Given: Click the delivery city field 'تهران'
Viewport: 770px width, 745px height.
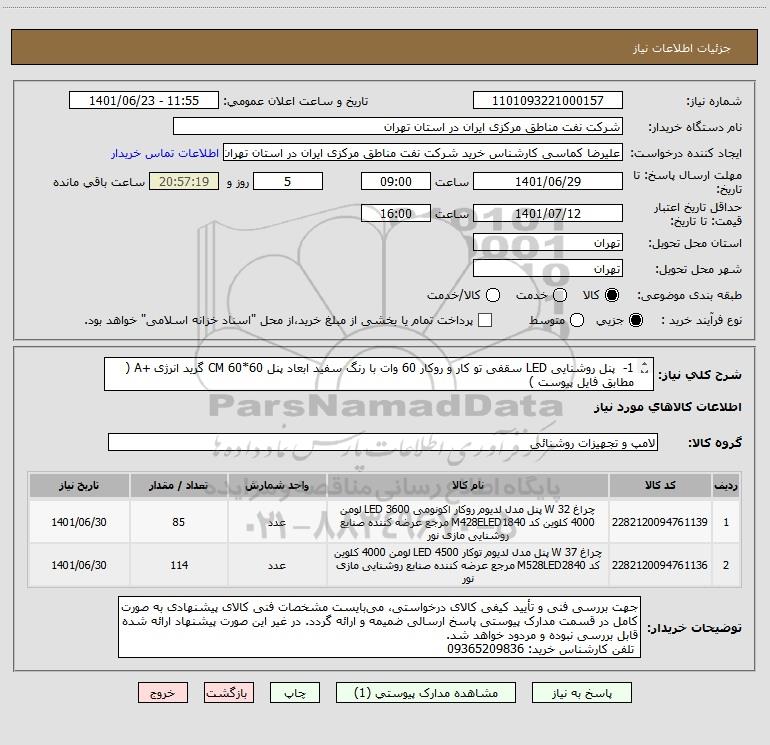Looking at the screenshot, I should tap(548, 269).
